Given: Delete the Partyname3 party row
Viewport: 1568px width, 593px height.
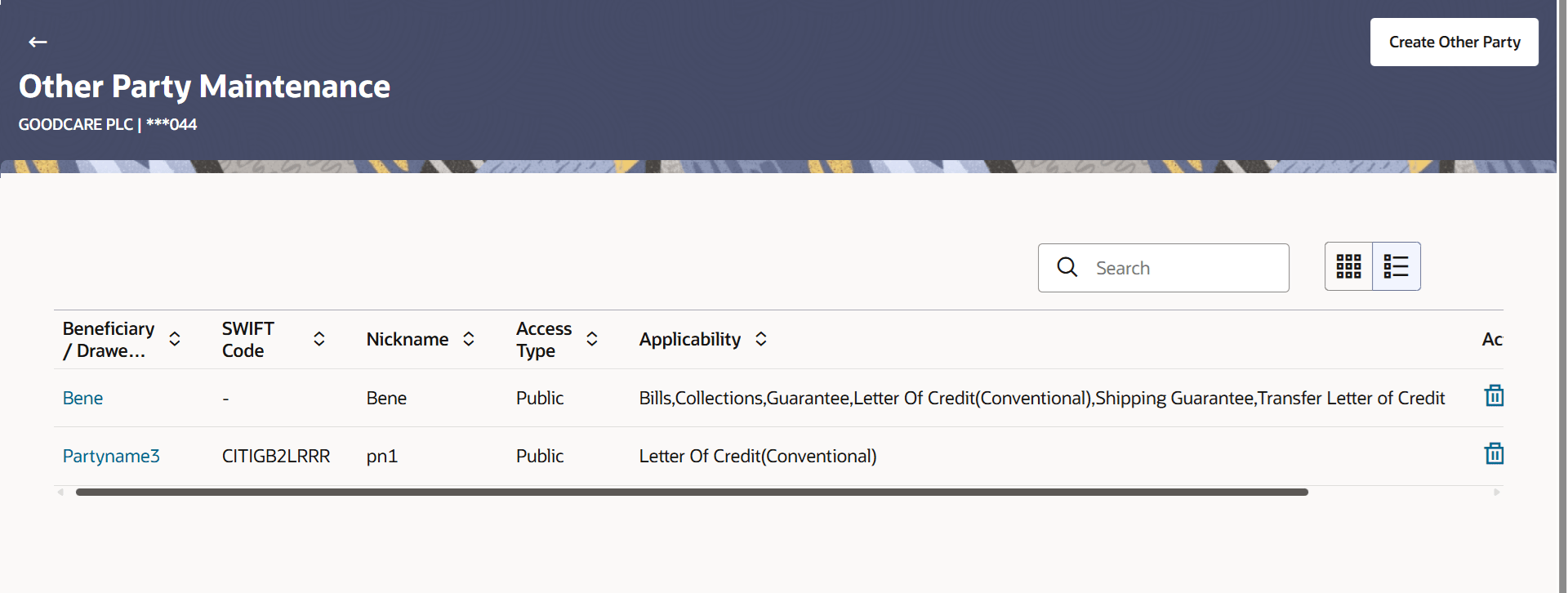Looking at the screenshot, I should pyautogui.click(x=1494, y=454).
